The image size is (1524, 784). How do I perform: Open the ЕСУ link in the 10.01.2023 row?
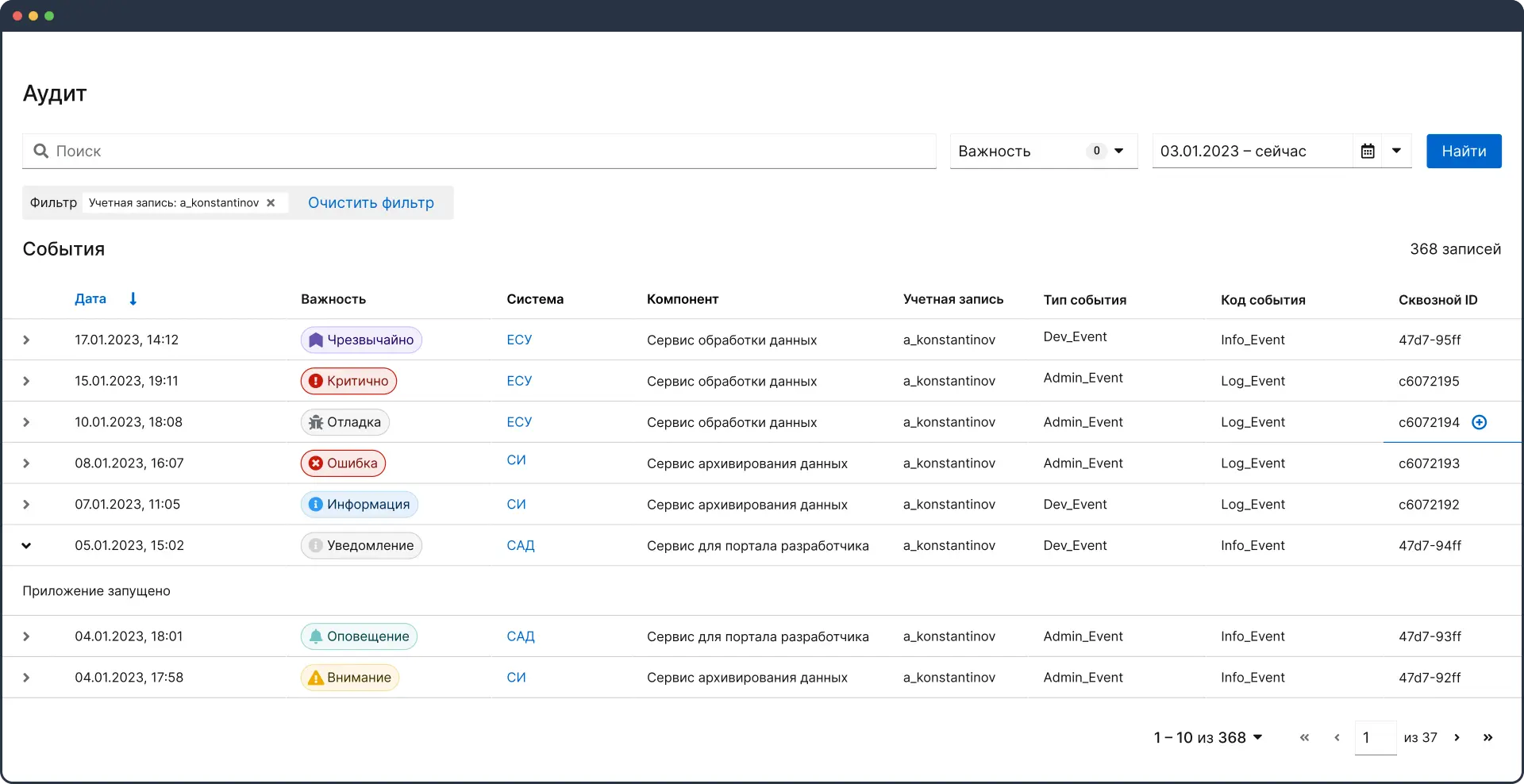click(519, 422)
